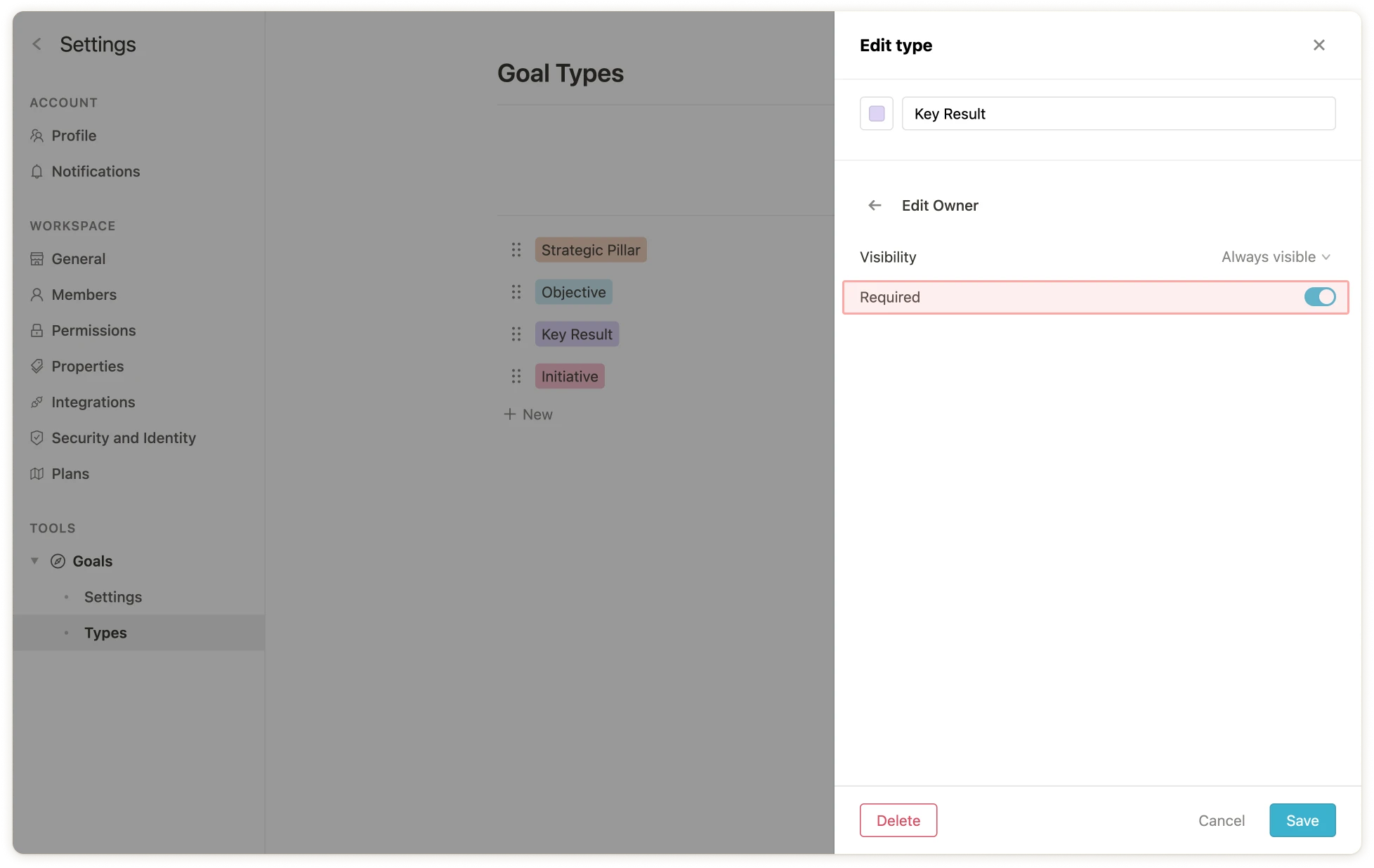Toggle the Required switch off

pyautogui.click(x=1319, y=297)
